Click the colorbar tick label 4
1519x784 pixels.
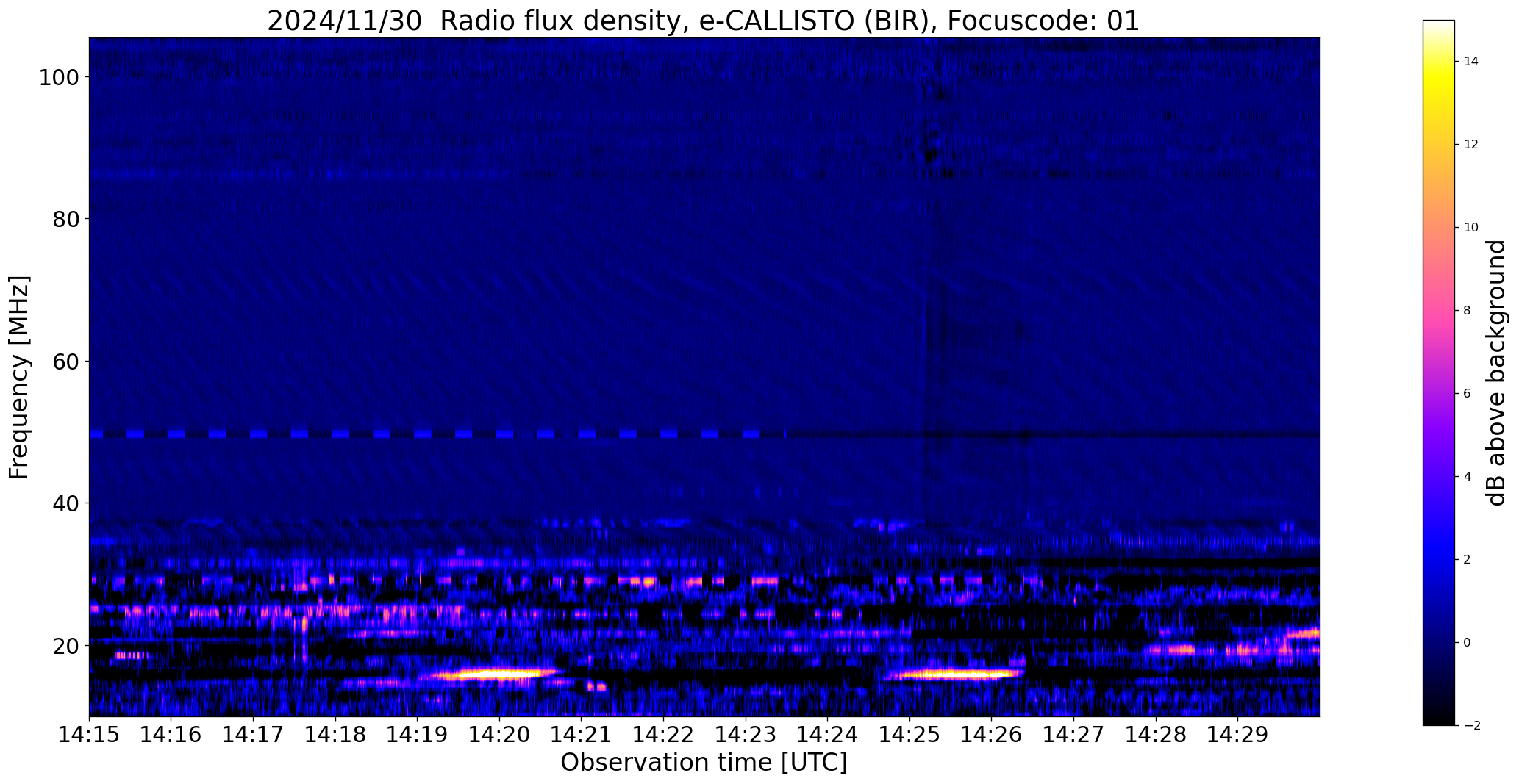(1468, 477)
